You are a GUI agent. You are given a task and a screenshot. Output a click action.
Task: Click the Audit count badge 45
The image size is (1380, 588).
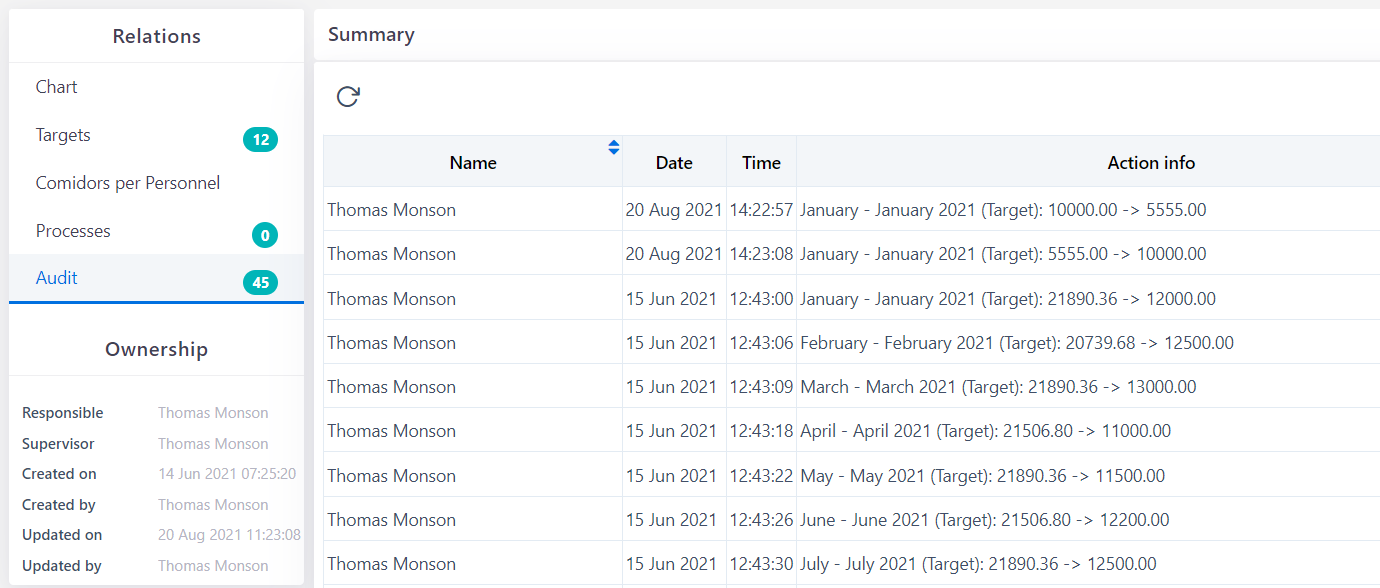point(261,283)
